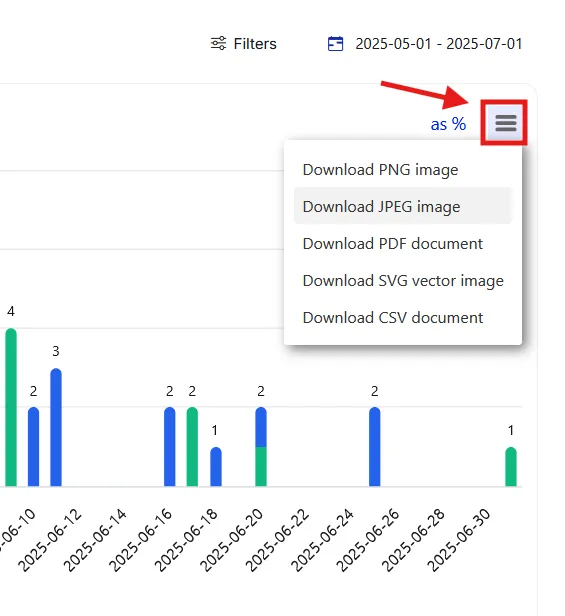Choose Download PNG image
This screenshot has width=565, height=616.
[x=403, y=170]
